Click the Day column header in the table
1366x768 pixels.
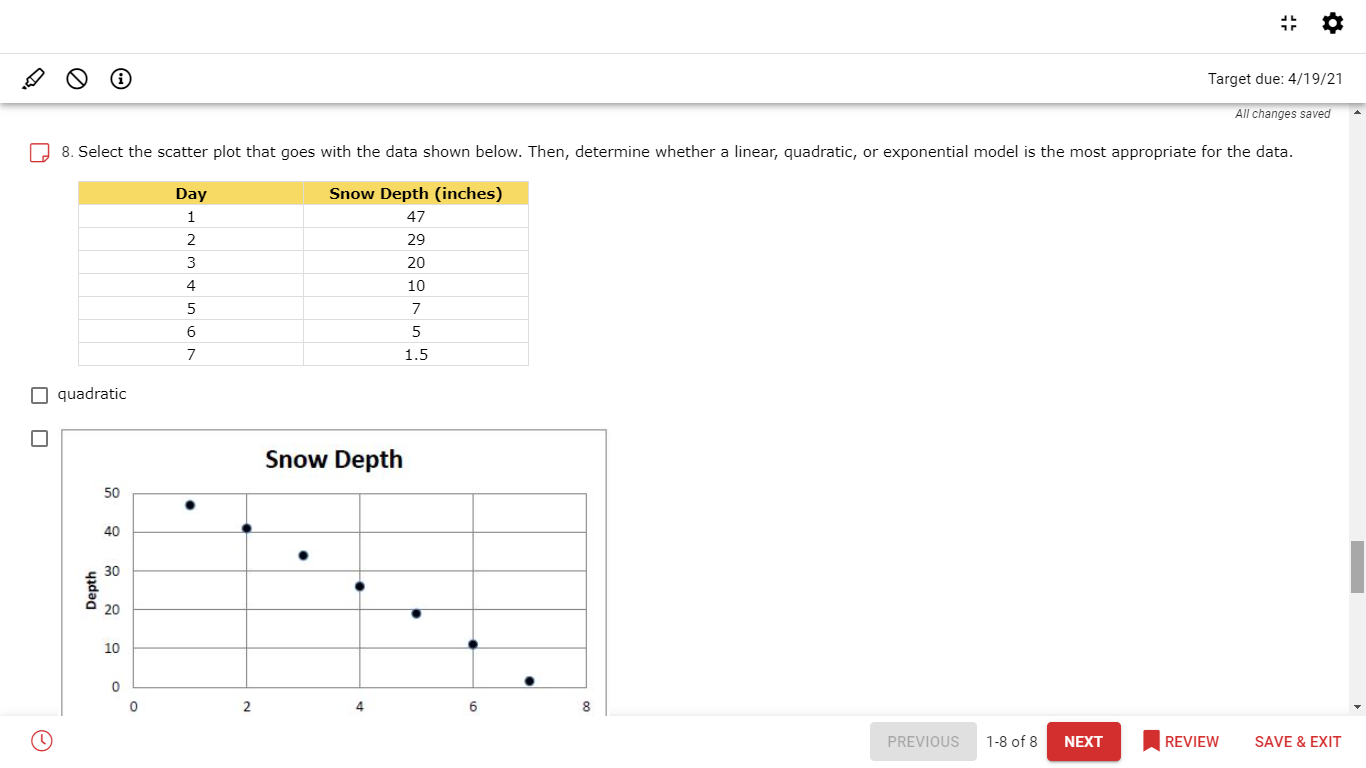tap(190, 193)
